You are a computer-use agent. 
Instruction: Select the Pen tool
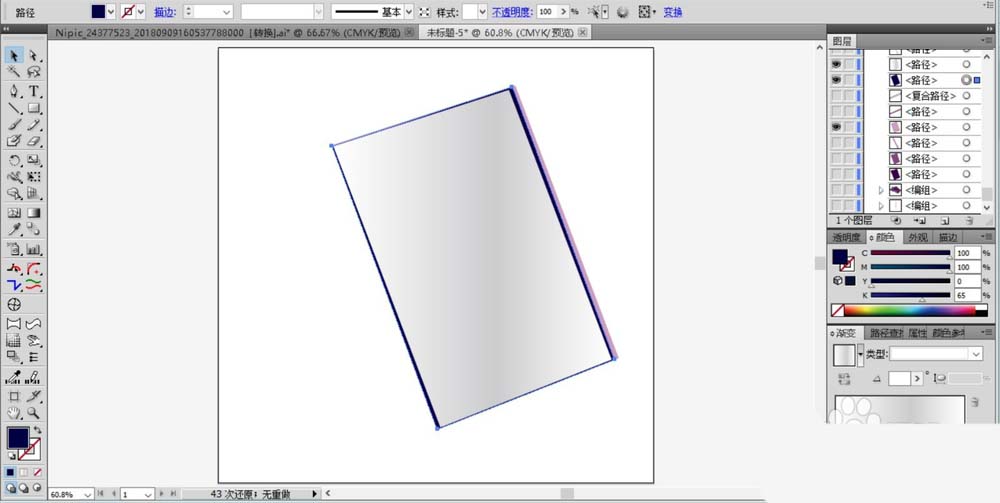(x=14, y=91)
